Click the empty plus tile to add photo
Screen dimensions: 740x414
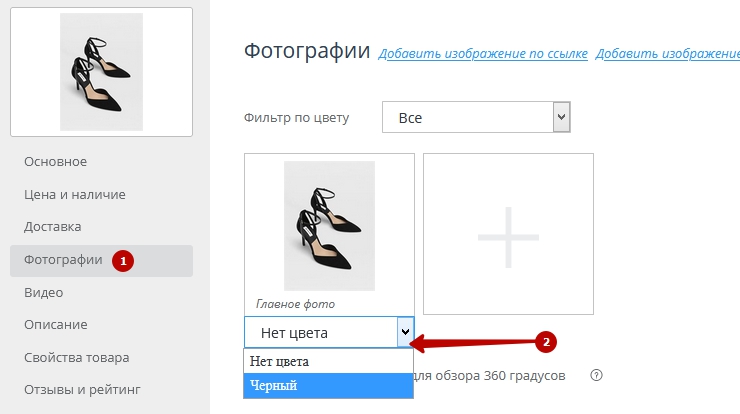pos(508,234)
